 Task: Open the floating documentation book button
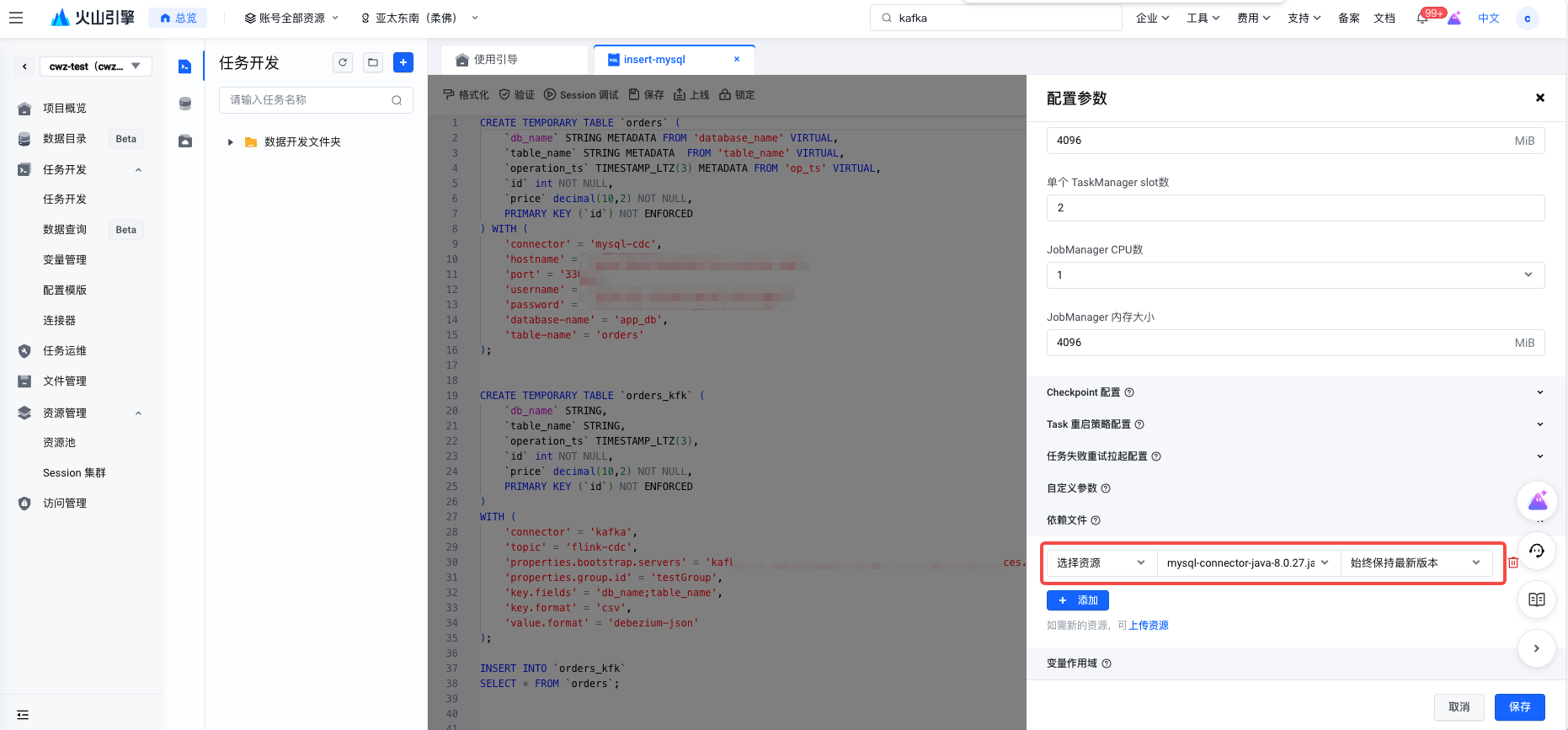[1537, 599]
